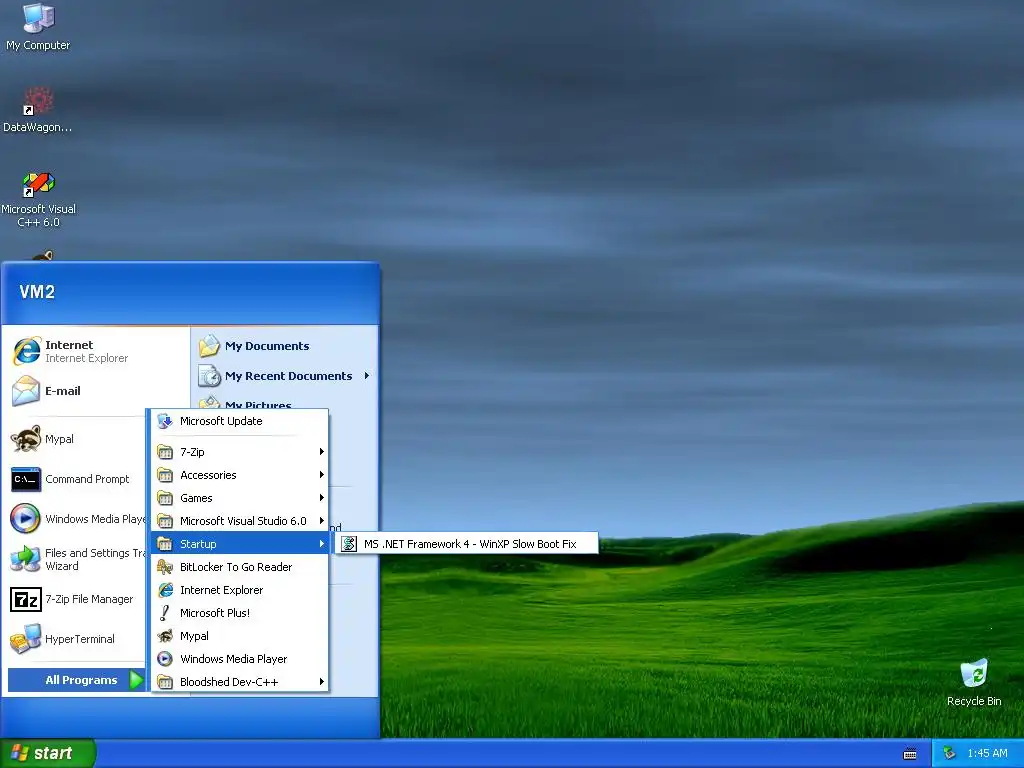Click the My Recent Documents icon
The image size is (1024, 768).
point(210,376)
